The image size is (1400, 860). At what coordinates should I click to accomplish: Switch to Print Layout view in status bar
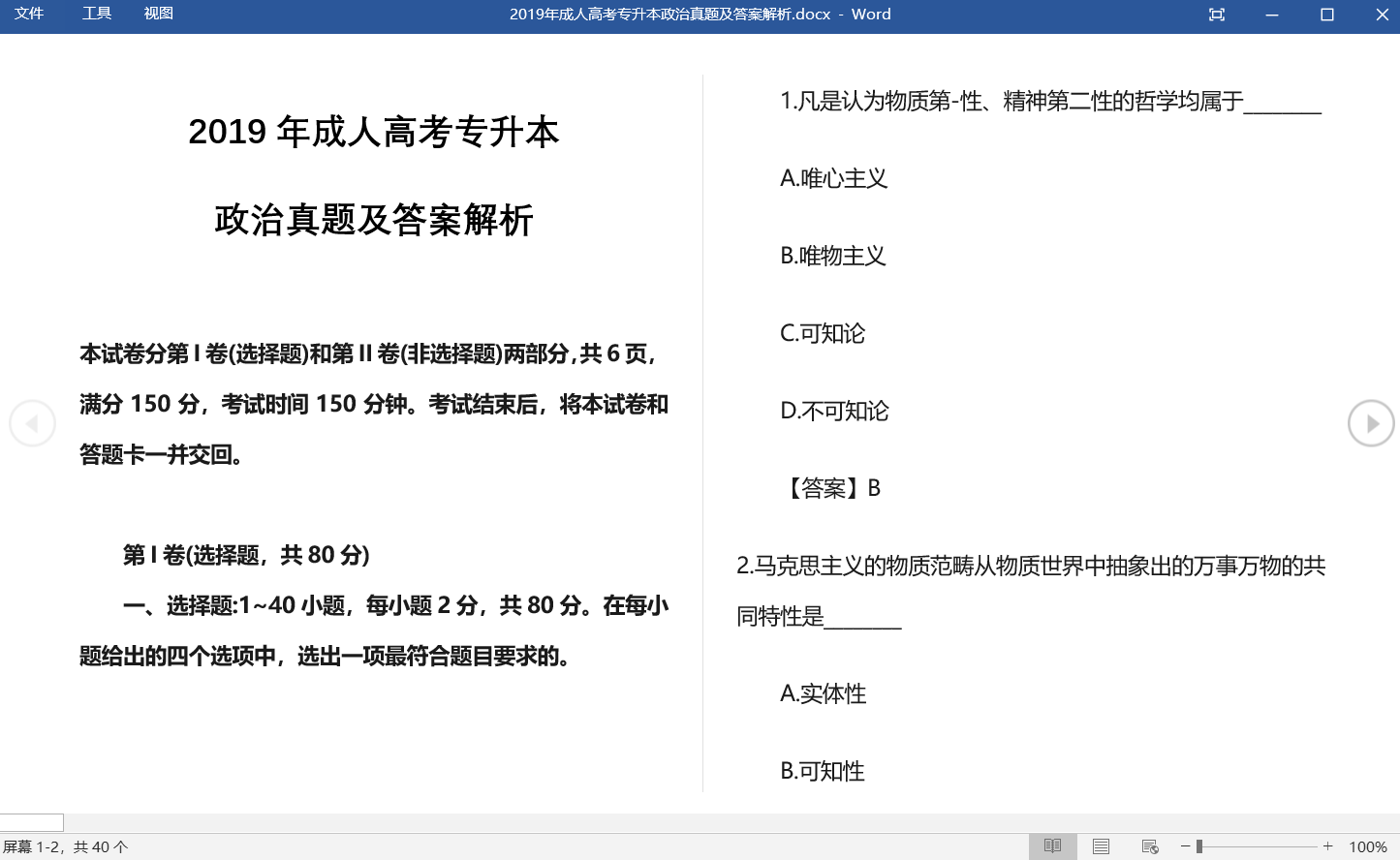pyautogui.click(x=1101, y=846)
